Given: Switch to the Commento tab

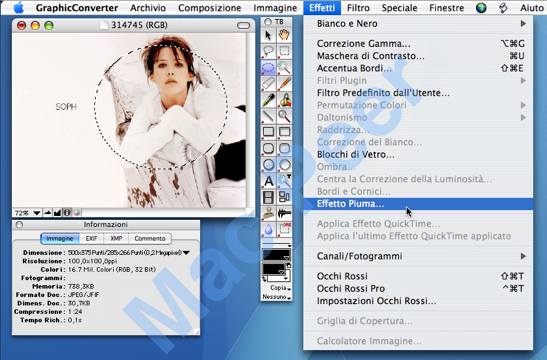Looking at the screenshot, I should 150,239.
